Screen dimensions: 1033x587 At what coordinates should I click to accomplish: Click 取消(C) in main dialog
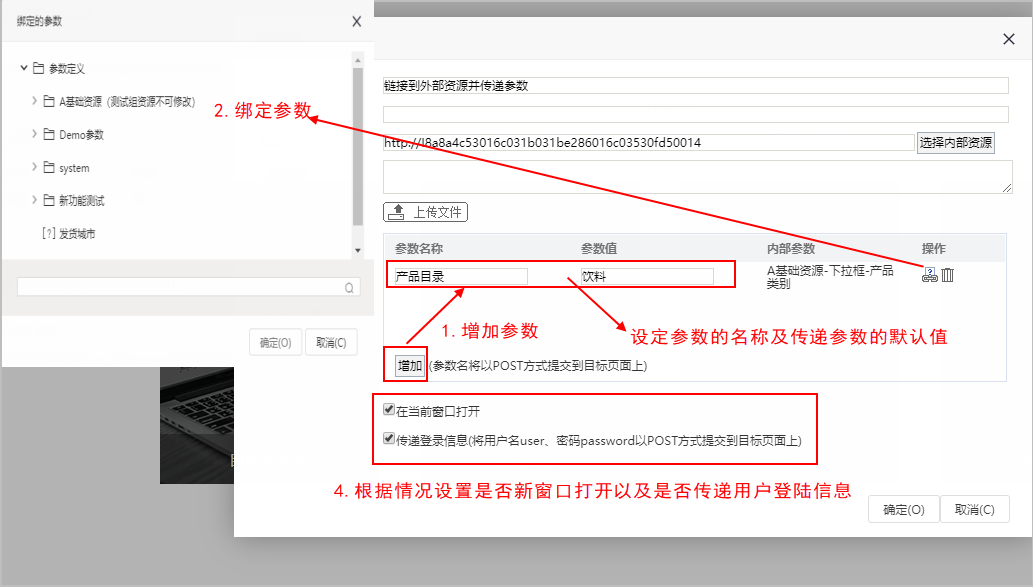coord(974,509)
